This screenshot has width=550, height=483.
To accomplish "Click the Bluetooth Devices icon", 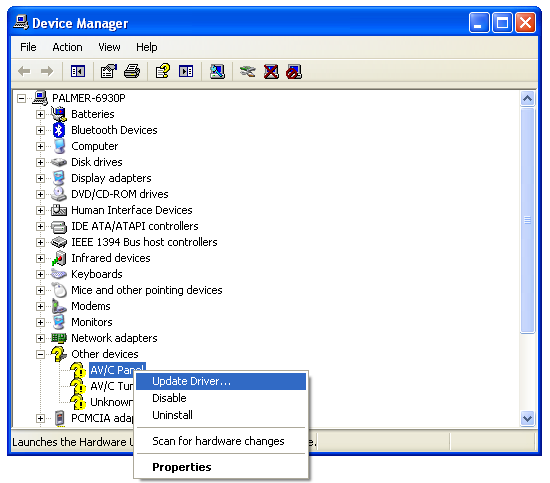I will point(59,130).
